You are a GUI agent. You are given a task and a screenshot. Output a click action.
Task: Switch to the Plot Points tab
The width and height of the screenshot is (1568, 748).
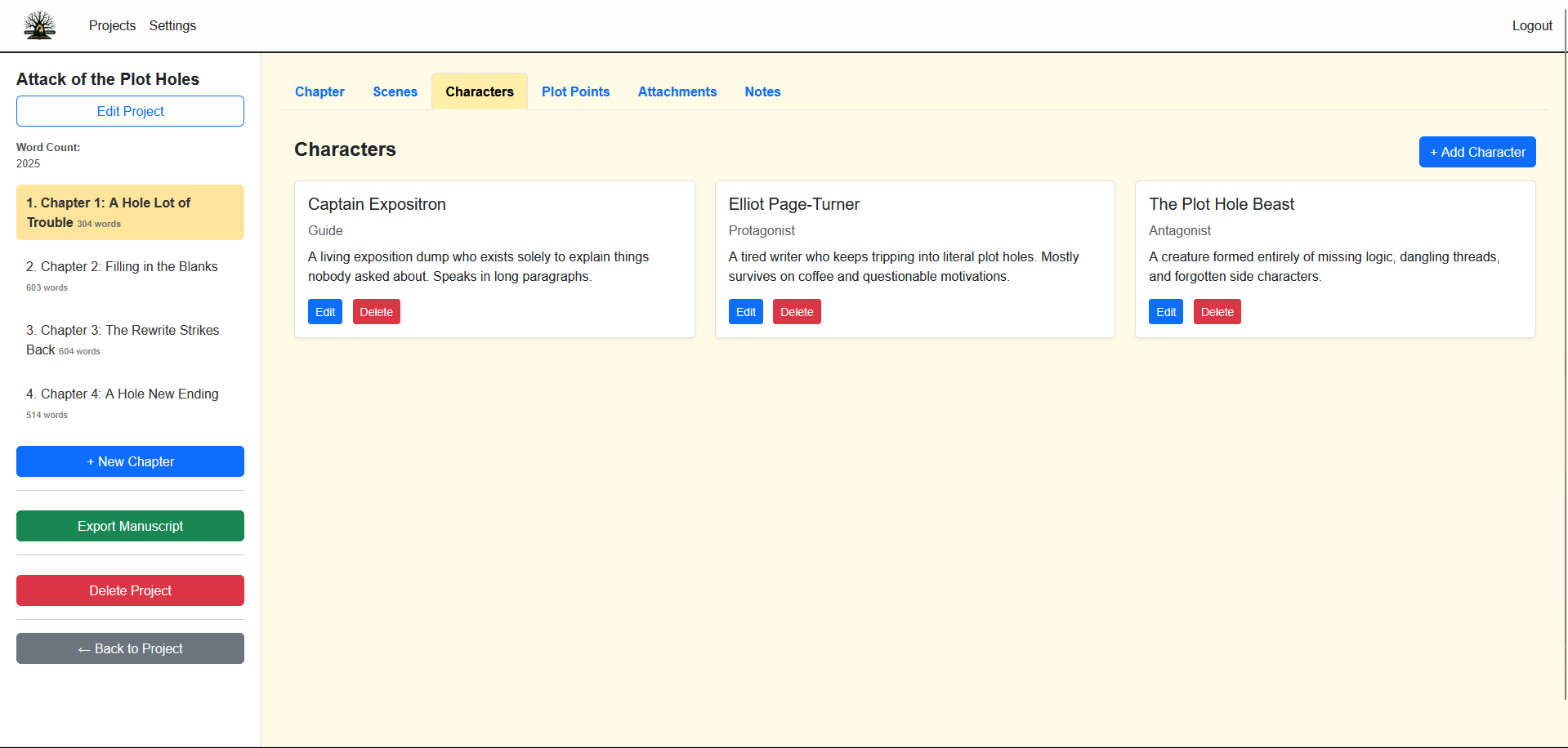575,91
